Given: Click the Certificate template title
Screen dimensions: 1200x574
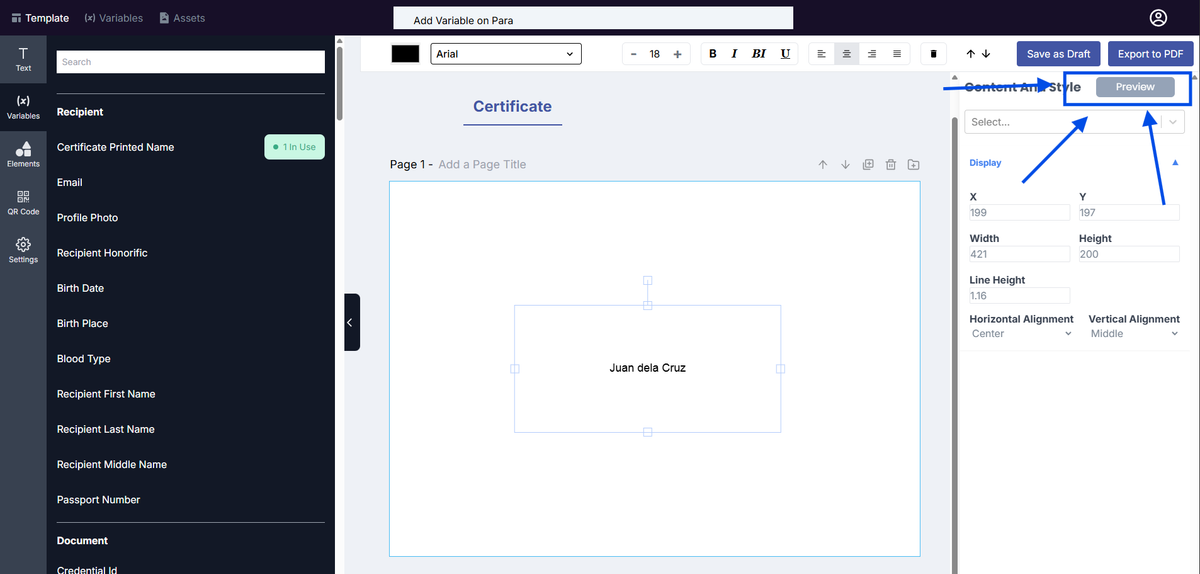Looking at the screenshot, I should click(x=512, y=106).
